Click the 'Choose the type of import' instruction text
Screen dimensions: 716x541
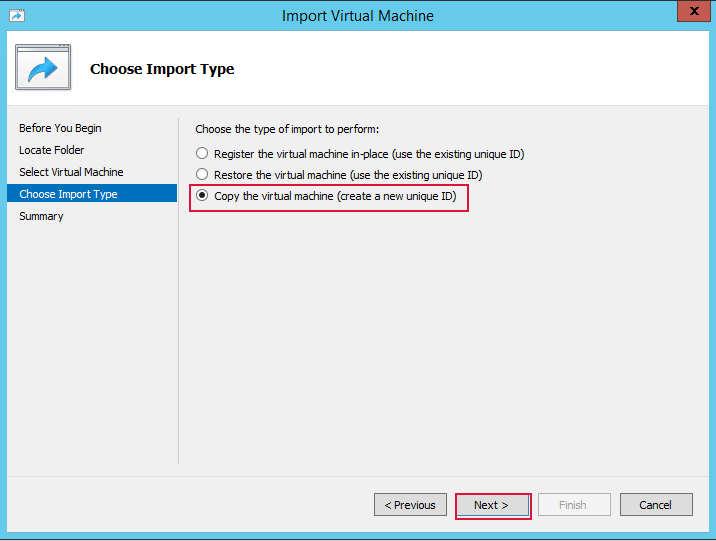pyautogui.click(x=287, y=129)
